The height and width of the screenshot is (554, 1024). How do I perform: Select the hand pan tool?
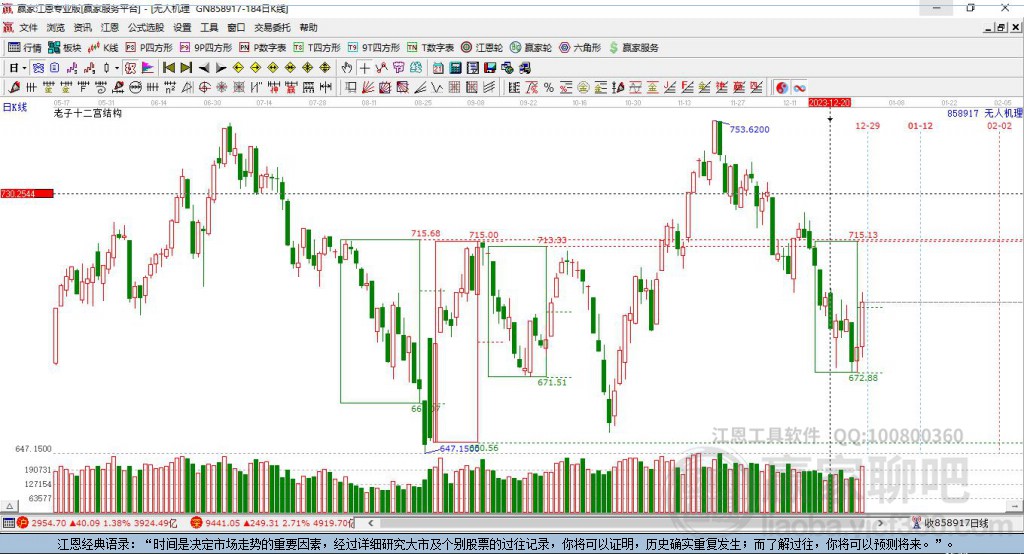pos(347,68)
